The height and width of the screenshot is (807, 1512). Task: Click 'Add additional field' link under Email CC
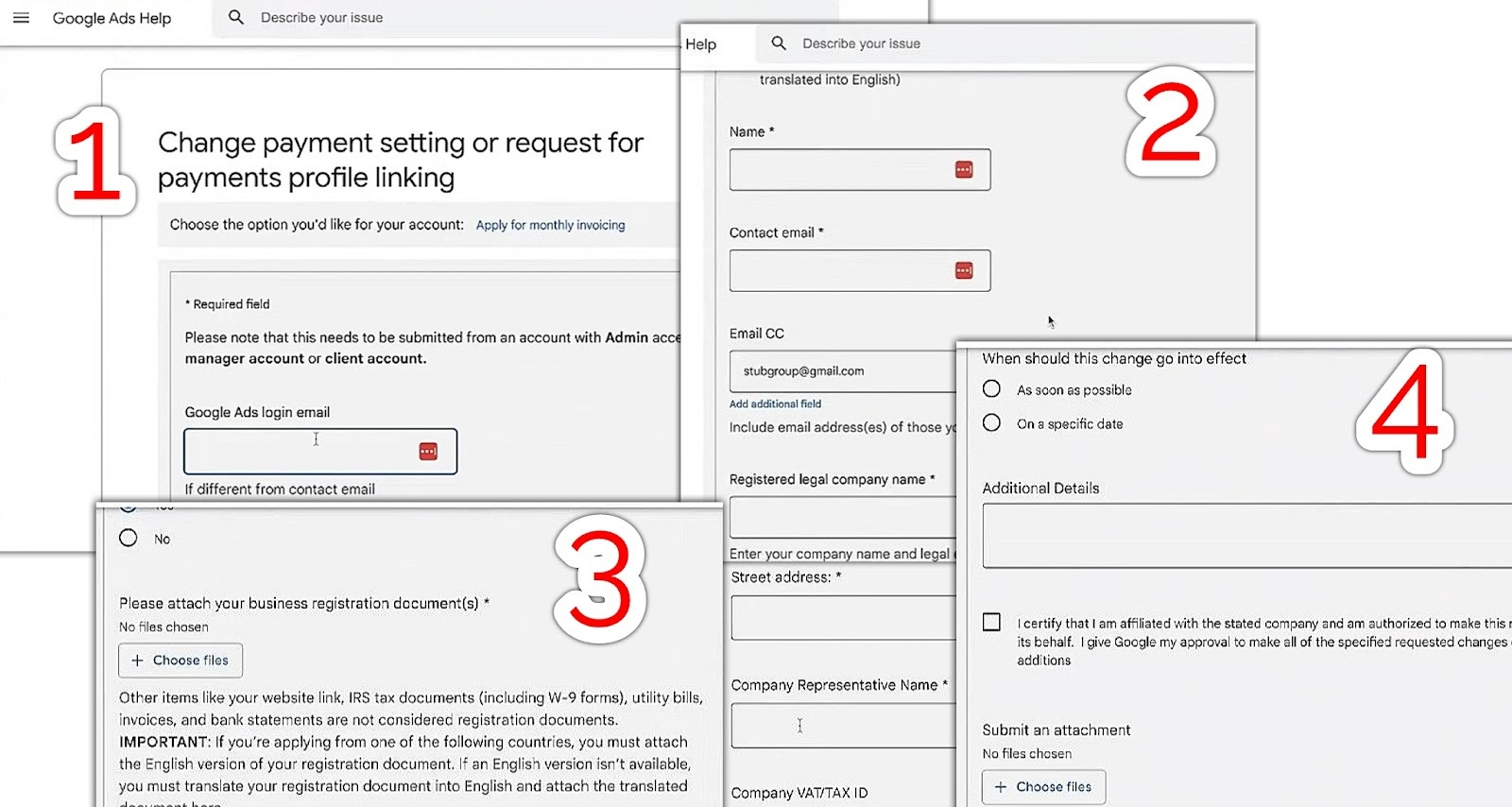775,403
